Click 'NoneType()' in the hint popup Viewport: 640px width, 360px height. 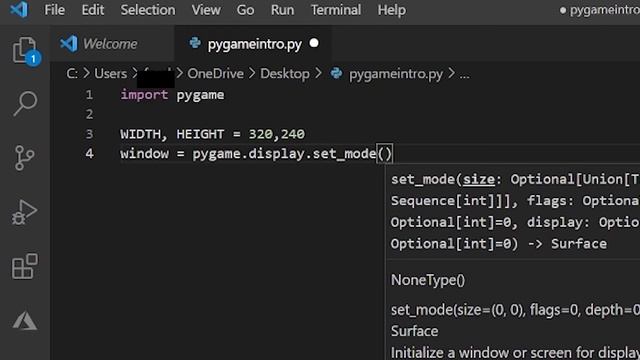[427, 280]
